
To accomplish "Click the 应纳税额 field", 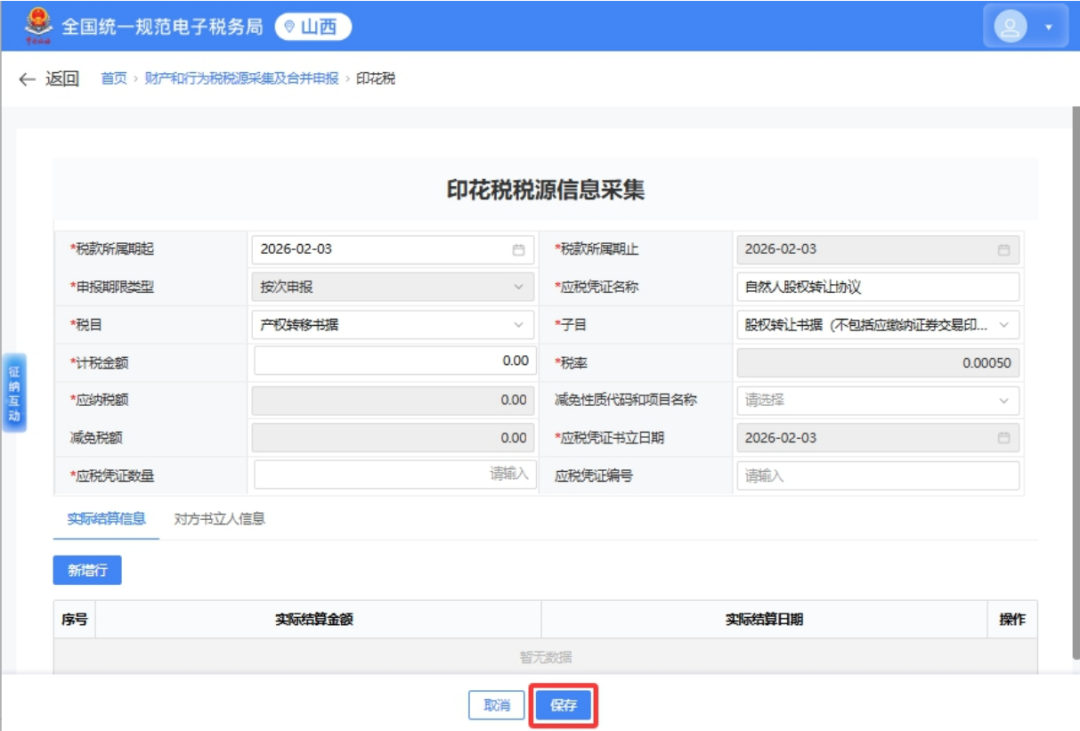I will [393, 400].
